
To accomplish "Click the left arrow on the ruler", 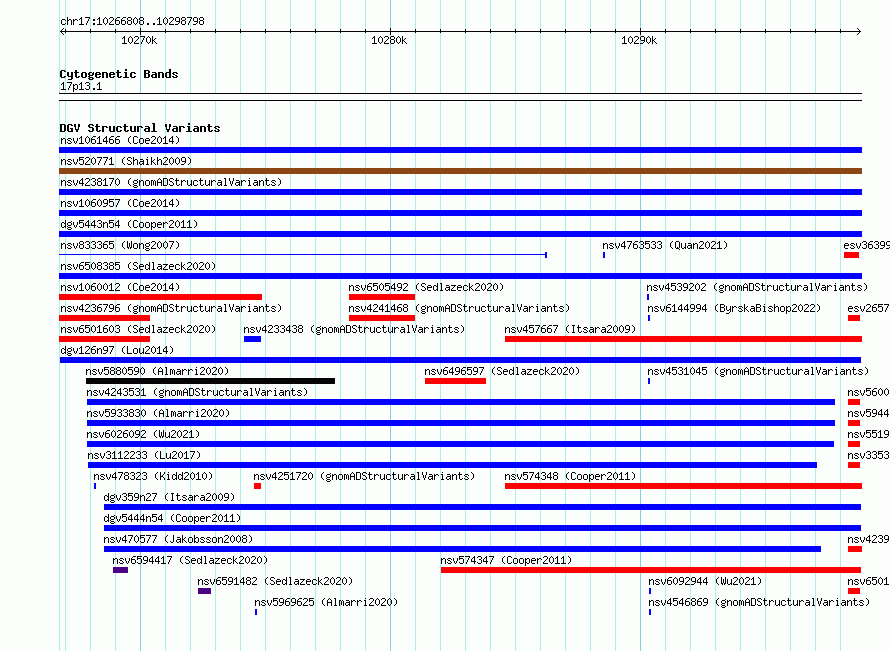I will coord(62,32).
